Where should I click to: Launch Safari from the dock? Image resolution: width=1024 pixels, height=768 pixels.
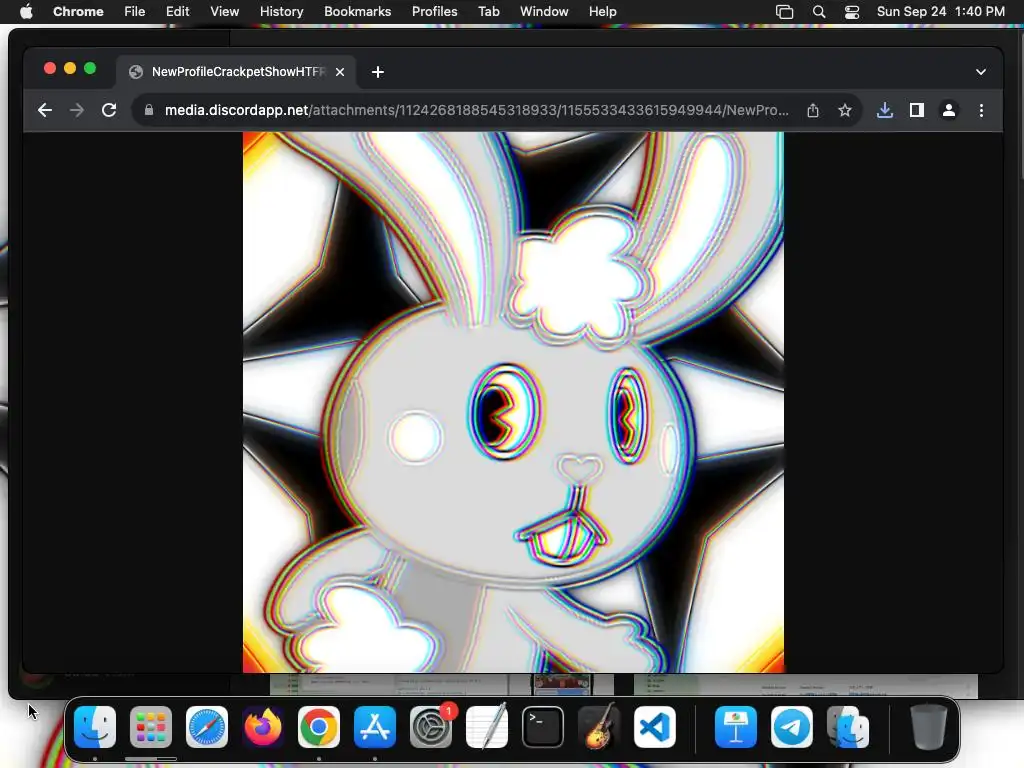pos(207,727)
